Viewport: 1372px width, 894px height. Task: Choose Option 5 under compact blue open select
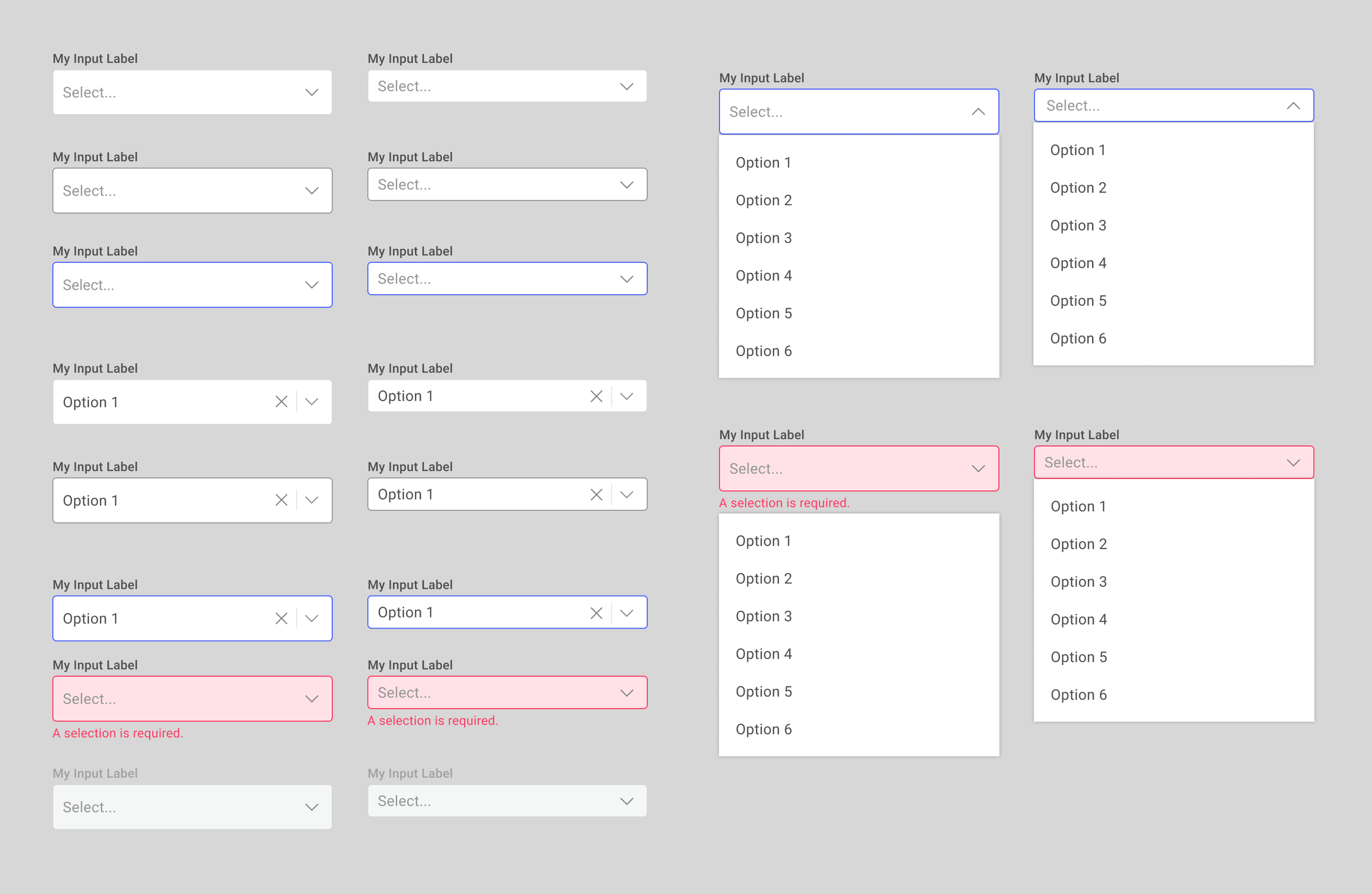(1078, 300)
